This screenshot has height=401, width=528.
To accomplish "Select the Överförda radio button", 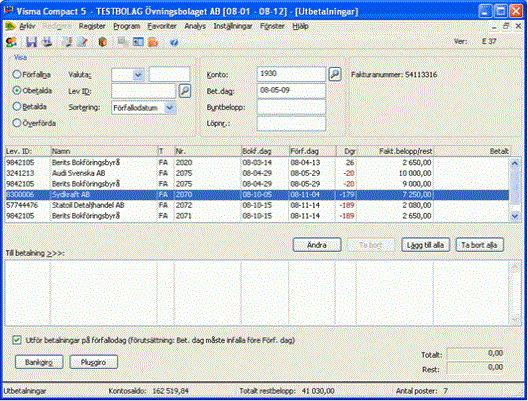I will 16,123.
